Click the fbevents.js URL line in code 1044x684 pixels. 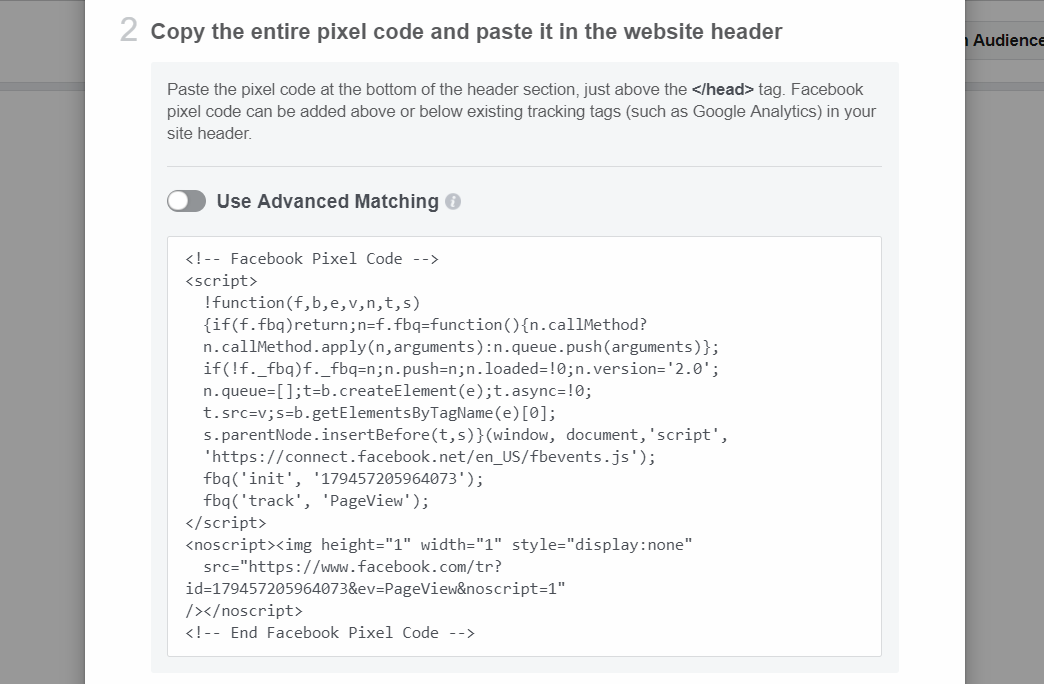click(429, 457)
